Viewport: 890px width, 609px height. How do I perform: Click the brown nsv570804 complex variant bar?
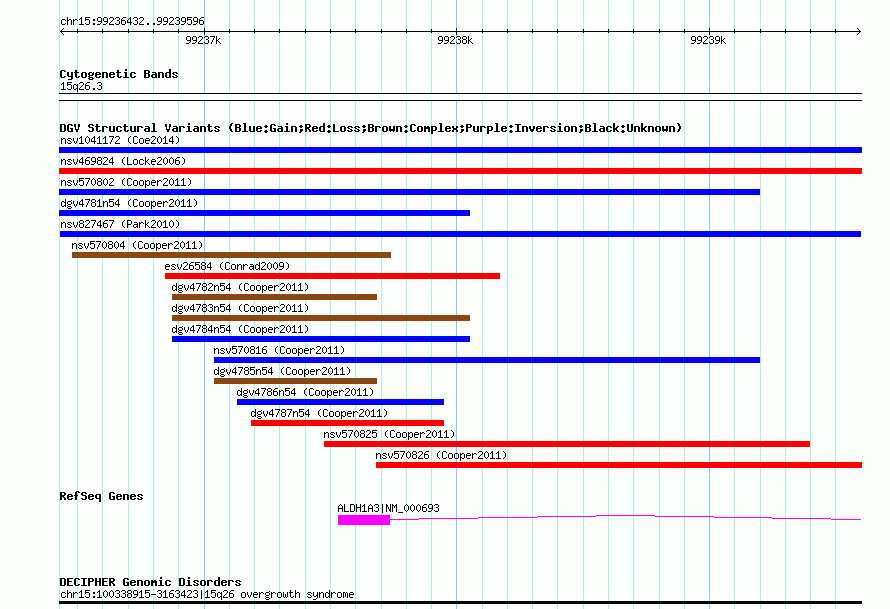[x=232, y=255]
